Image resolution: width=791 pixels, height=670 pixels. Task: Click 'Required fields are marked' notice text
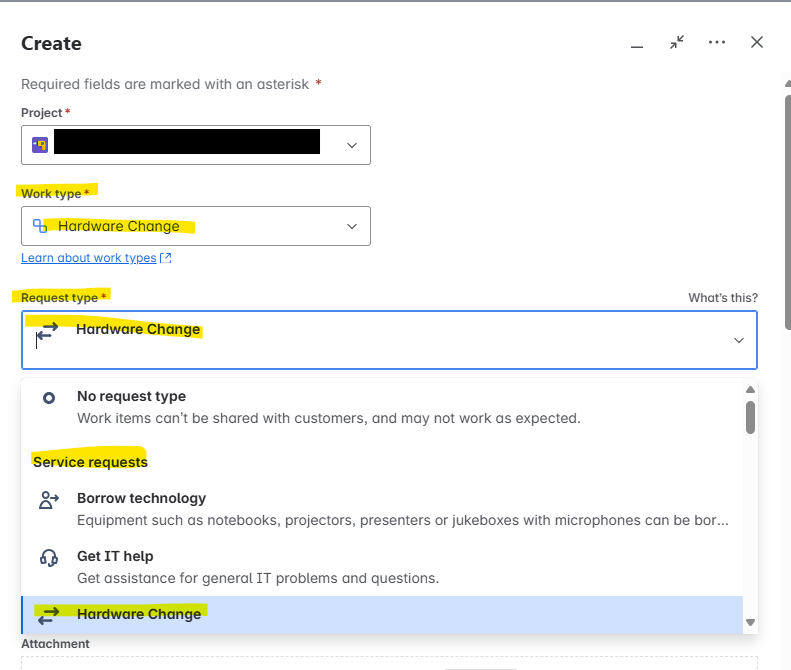click(165, 84)
